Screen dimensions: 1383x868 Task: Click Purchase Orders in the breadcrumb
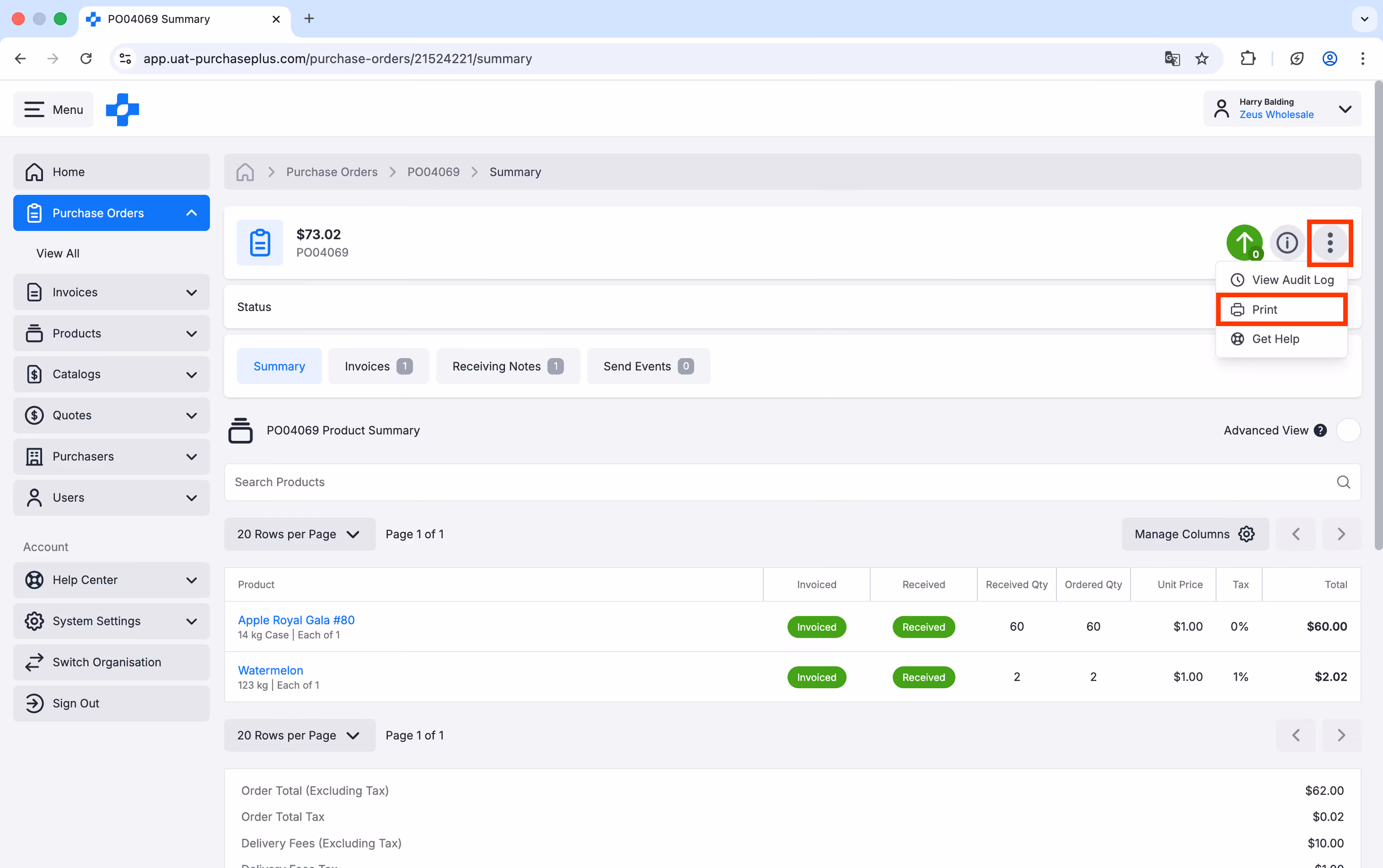click(x=332, y=172)
